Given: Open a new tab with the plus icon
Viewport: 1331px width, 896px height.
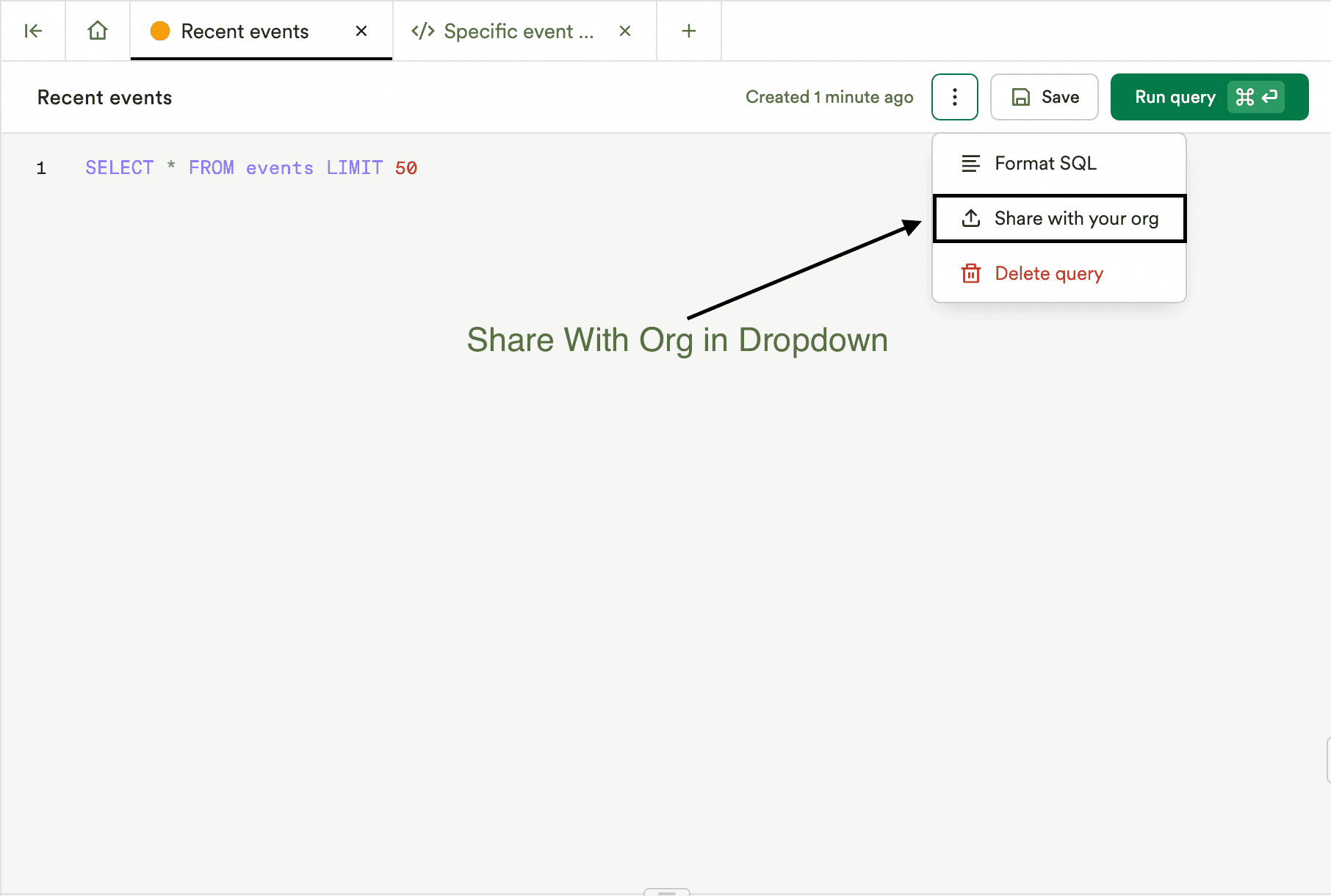Looking at the screenshot, I should pos(688,31).
